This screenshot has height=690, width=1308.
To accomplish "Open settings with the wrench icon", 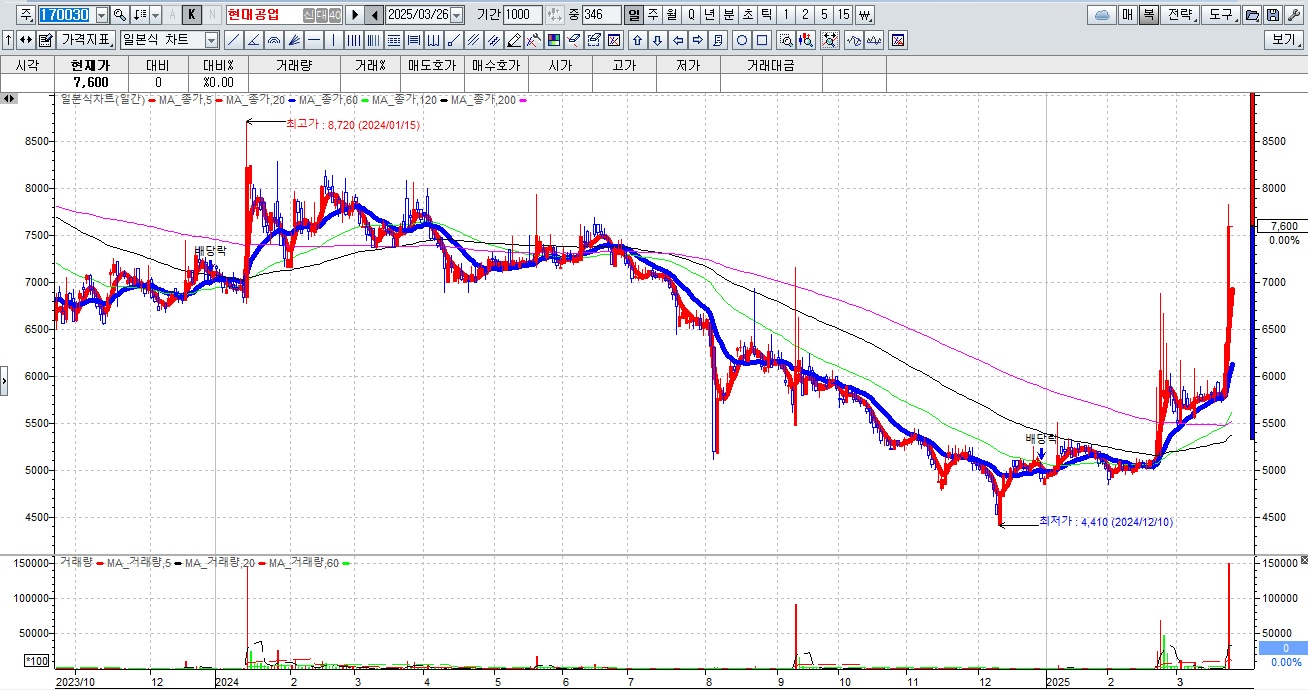I will (1293, 15).
